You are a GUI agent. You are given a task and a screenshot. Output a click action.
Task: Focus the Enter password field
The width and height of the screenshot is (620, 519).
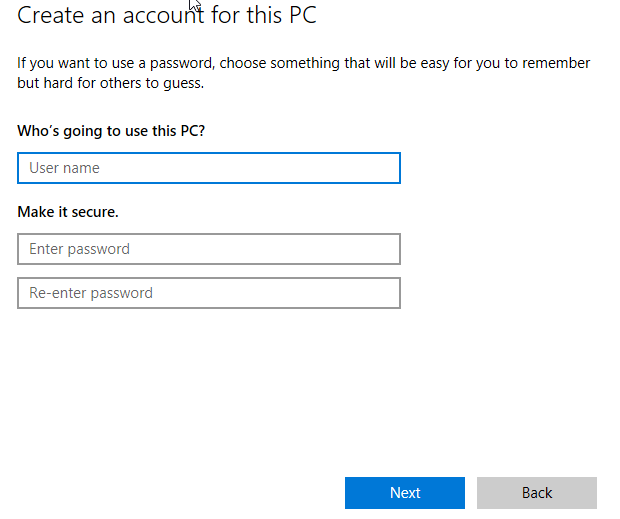208,249
